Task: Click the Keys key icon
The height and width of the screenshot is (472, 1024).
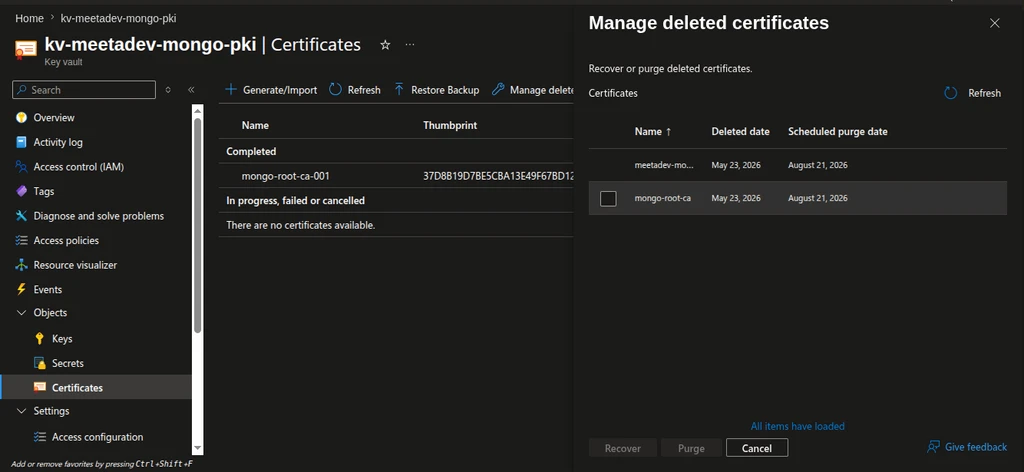Action: (40, 339)
